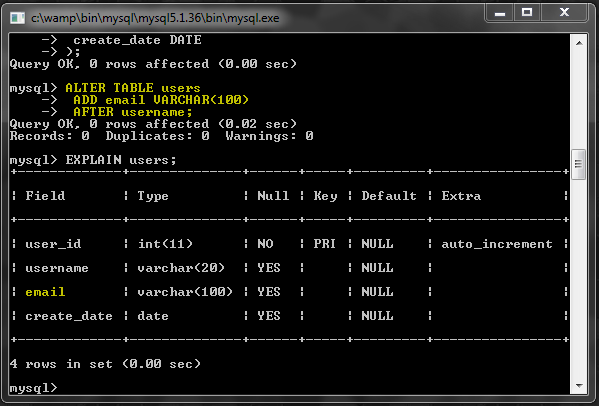This screenshot has width=599, height=406.
Task: Close the mysql.exe console window
Action: coord(565,13)
